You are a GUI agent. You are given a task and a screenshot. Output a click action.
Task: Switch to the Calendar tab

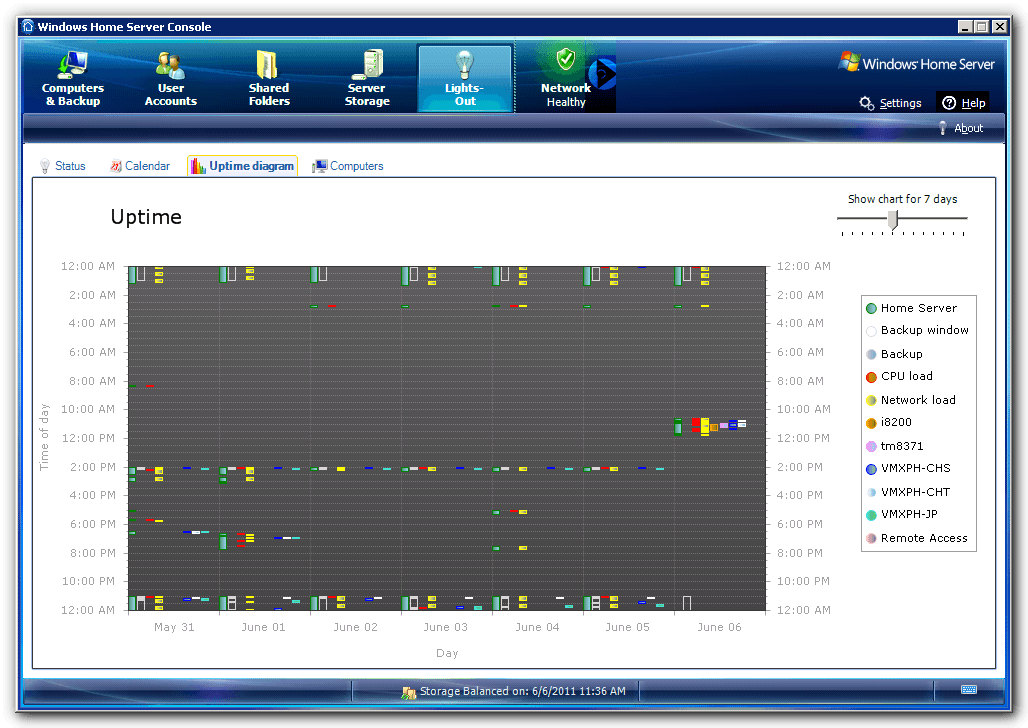click(x=140, y=166)
